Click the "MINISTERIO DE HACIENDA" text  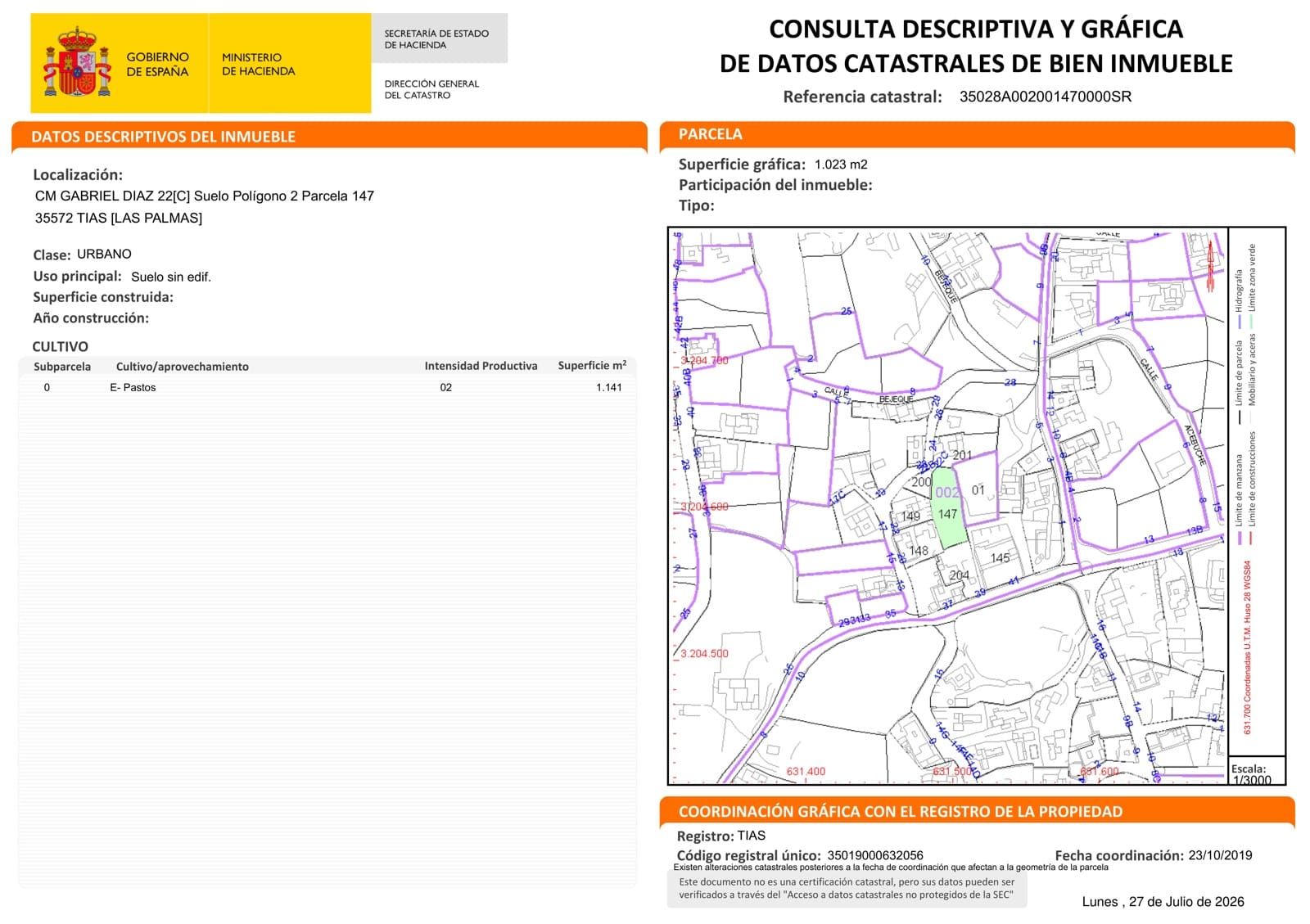(x=258, y=64)
